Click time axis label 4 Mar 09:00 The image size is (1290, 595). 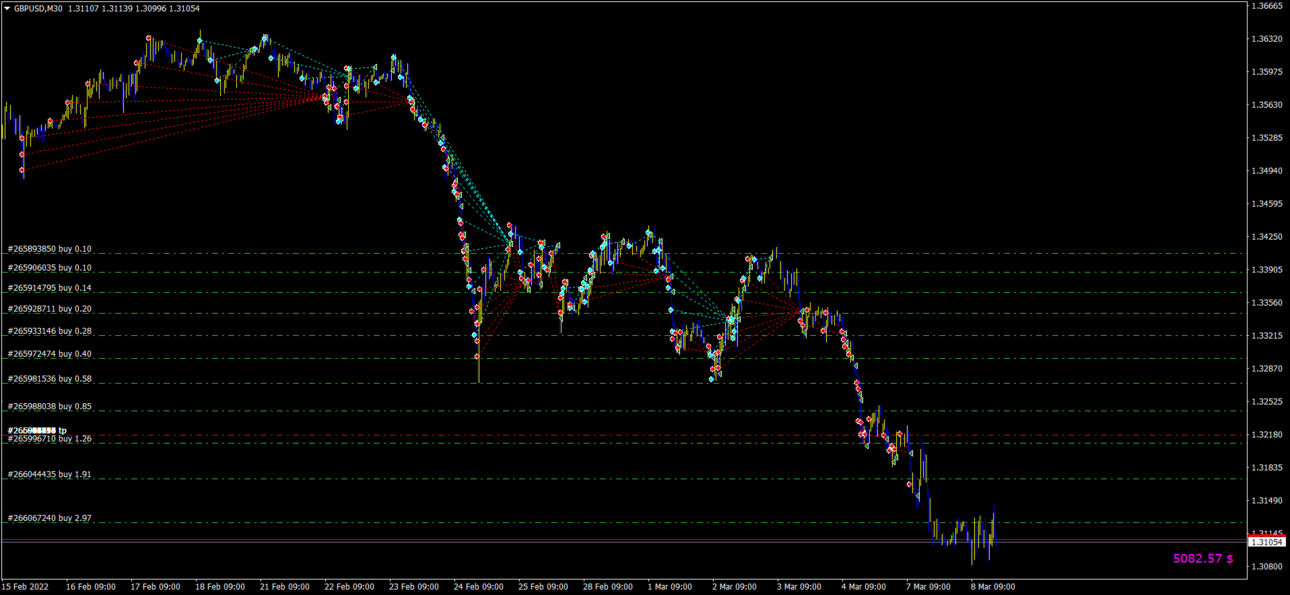coord(865,587)
